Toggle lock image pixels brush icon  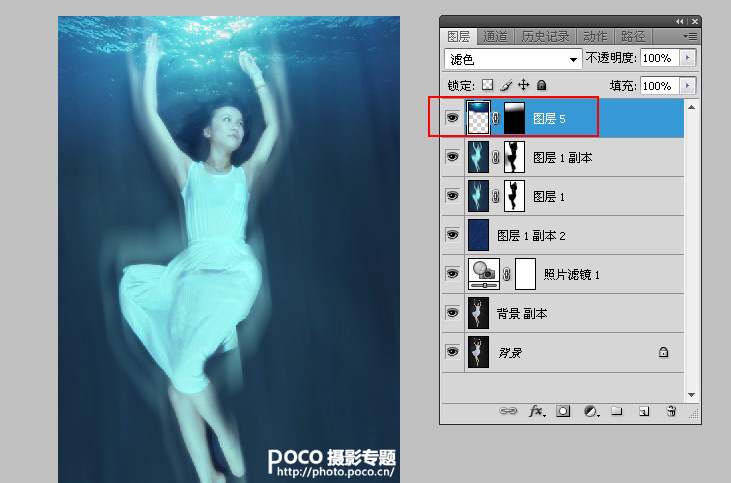[x=506, y=85]
